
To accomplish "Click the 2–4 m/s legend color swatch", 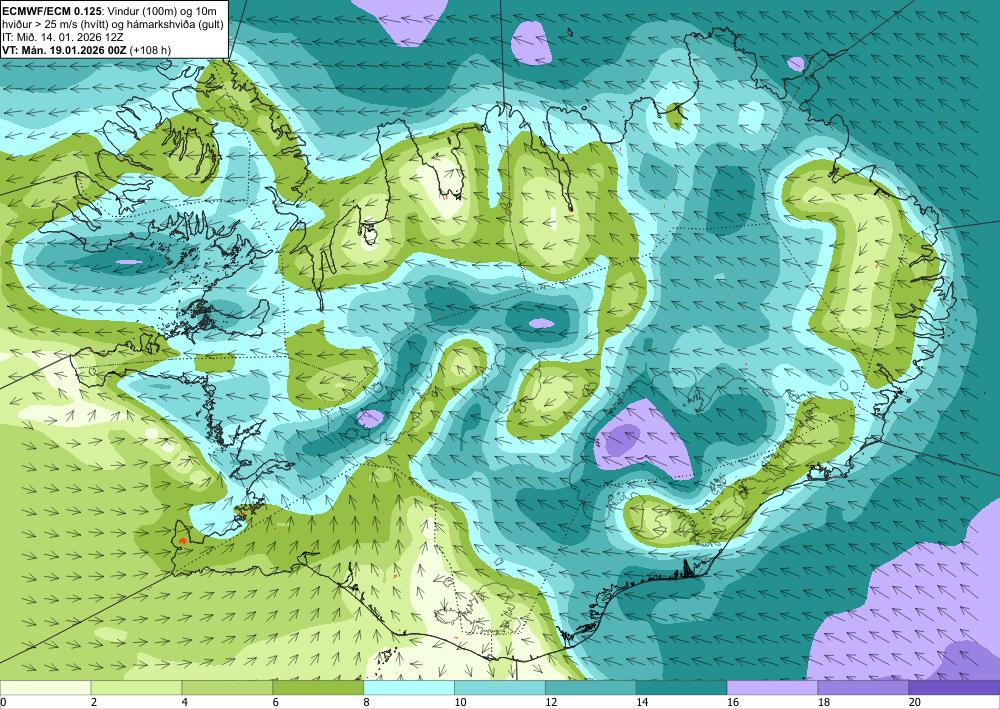I will (136, 687).
